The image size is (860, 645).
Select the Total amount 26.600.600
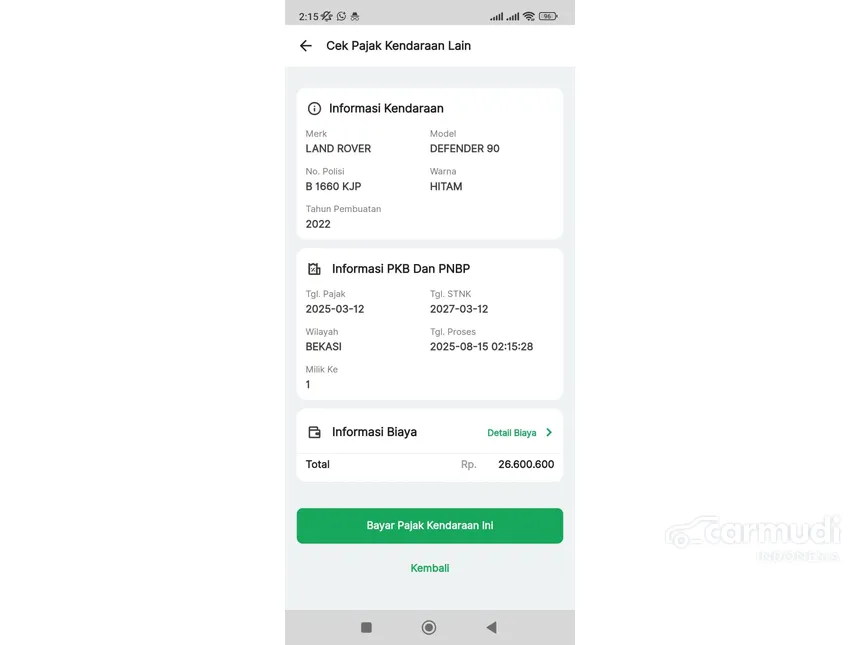pos(526,465)
